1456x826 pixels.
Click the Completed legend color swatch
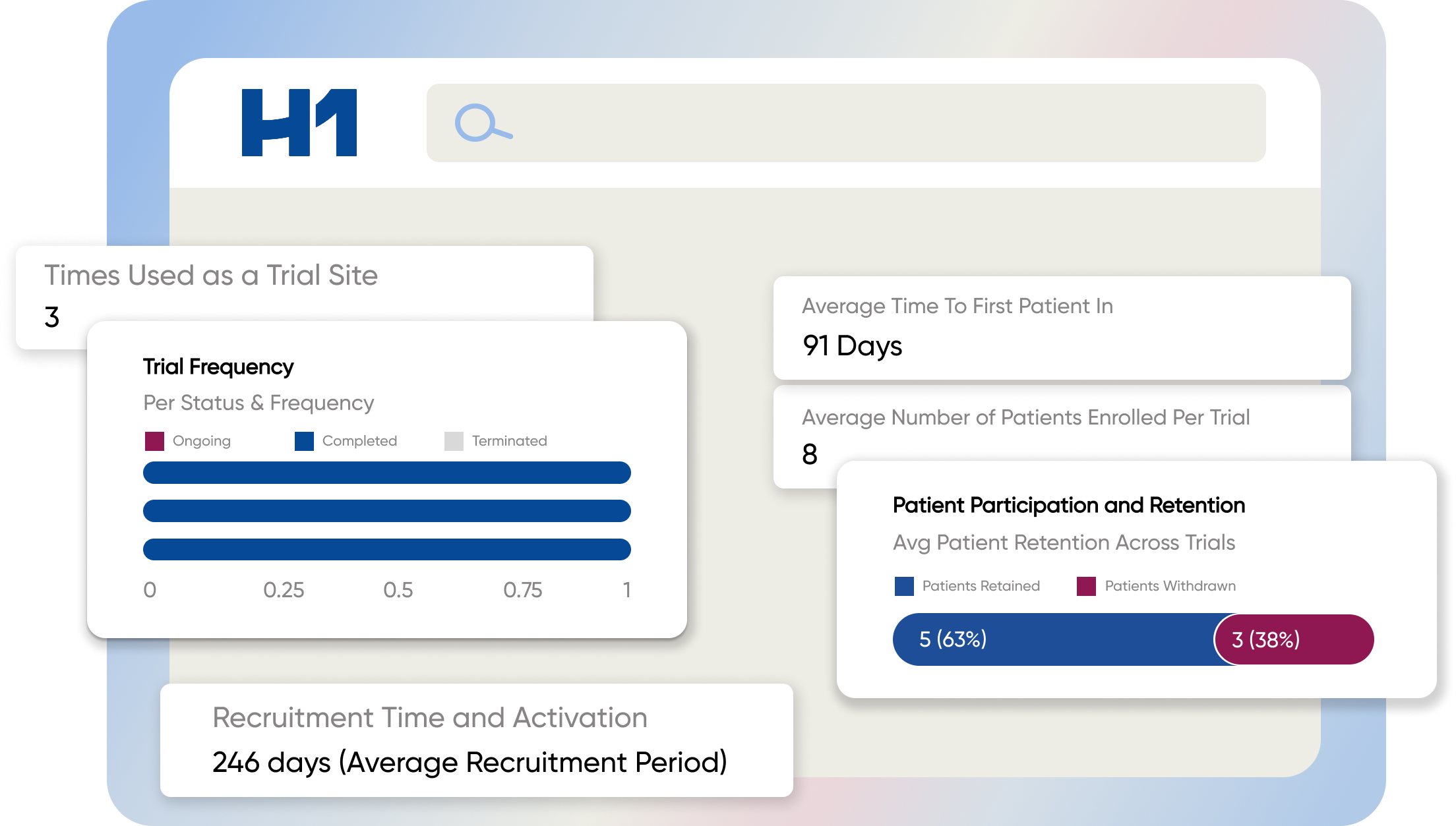click(304, 441)
